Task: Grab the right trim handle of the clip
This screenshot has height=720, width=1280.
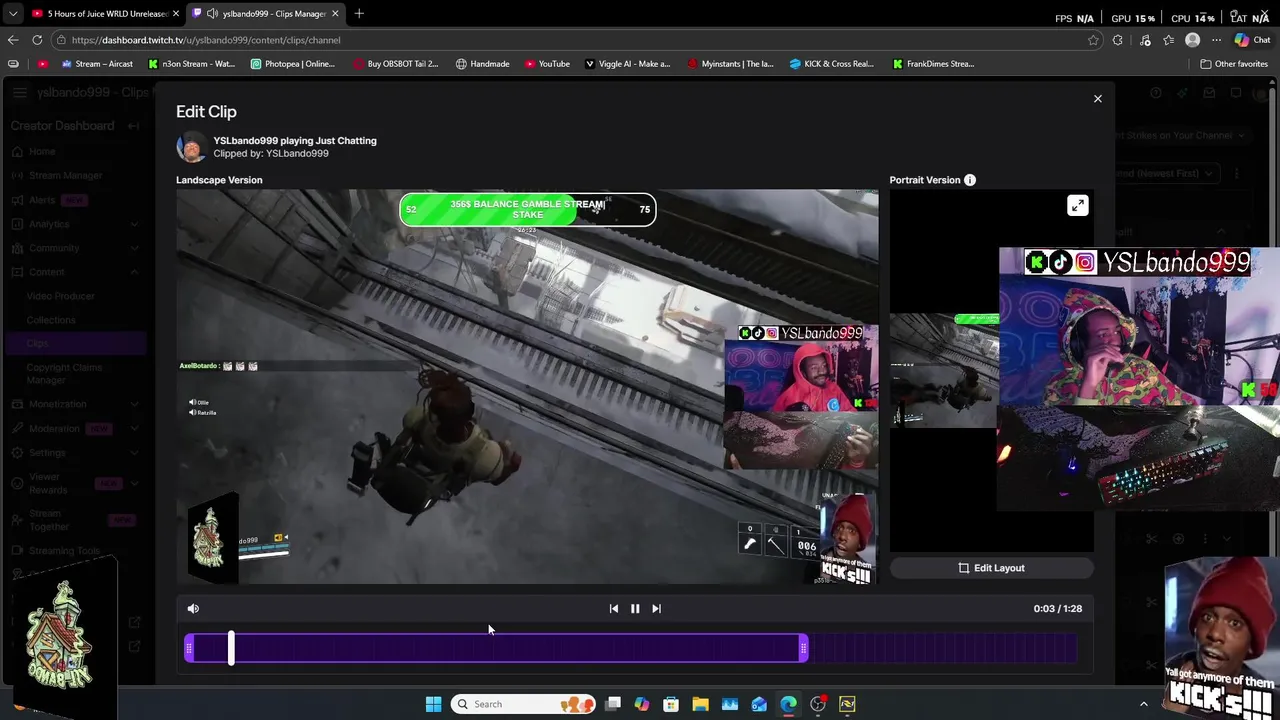Action: 803,649
